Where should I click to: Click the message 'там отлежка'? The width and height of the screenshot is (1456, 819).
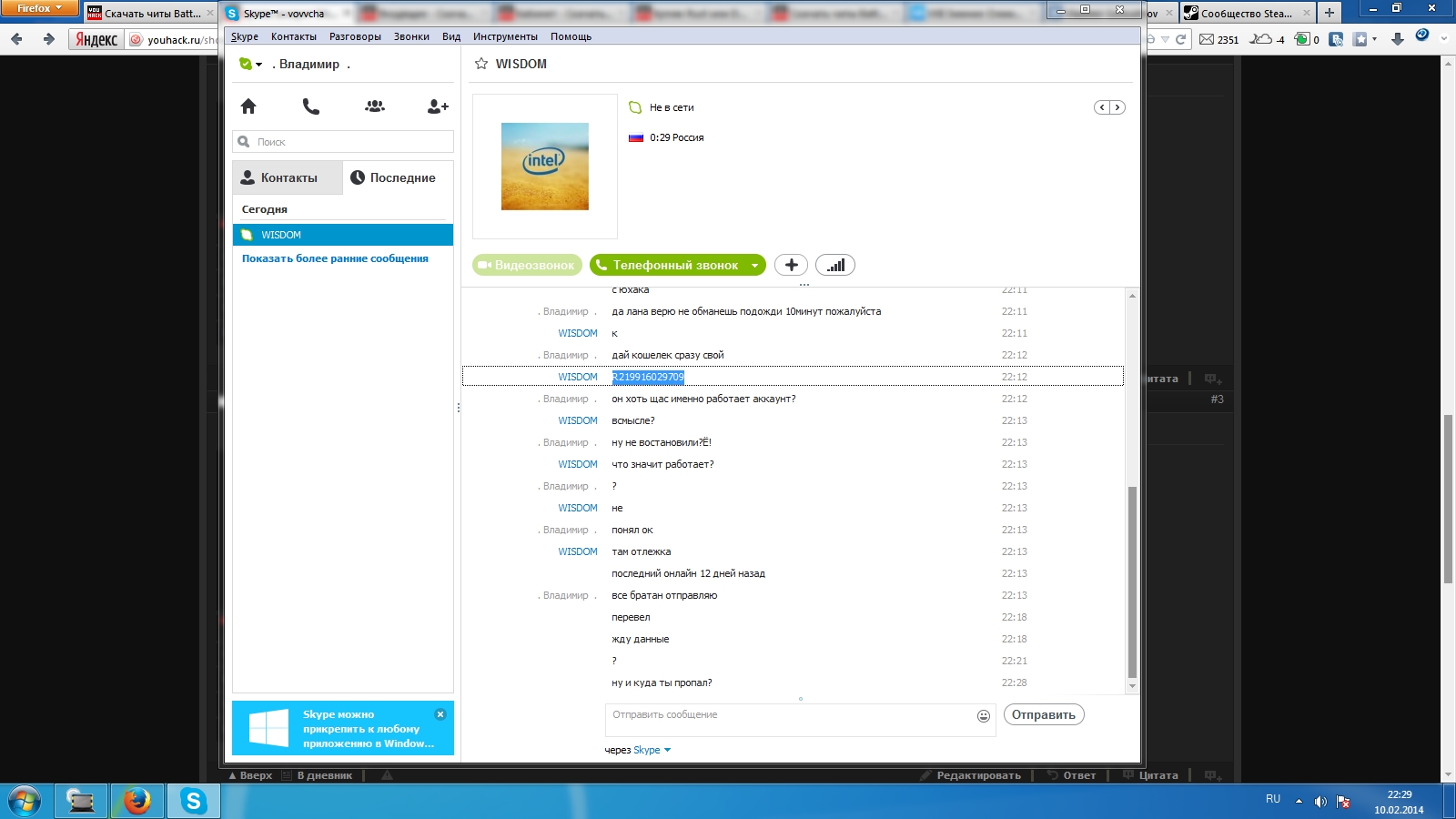pos(641,551)
